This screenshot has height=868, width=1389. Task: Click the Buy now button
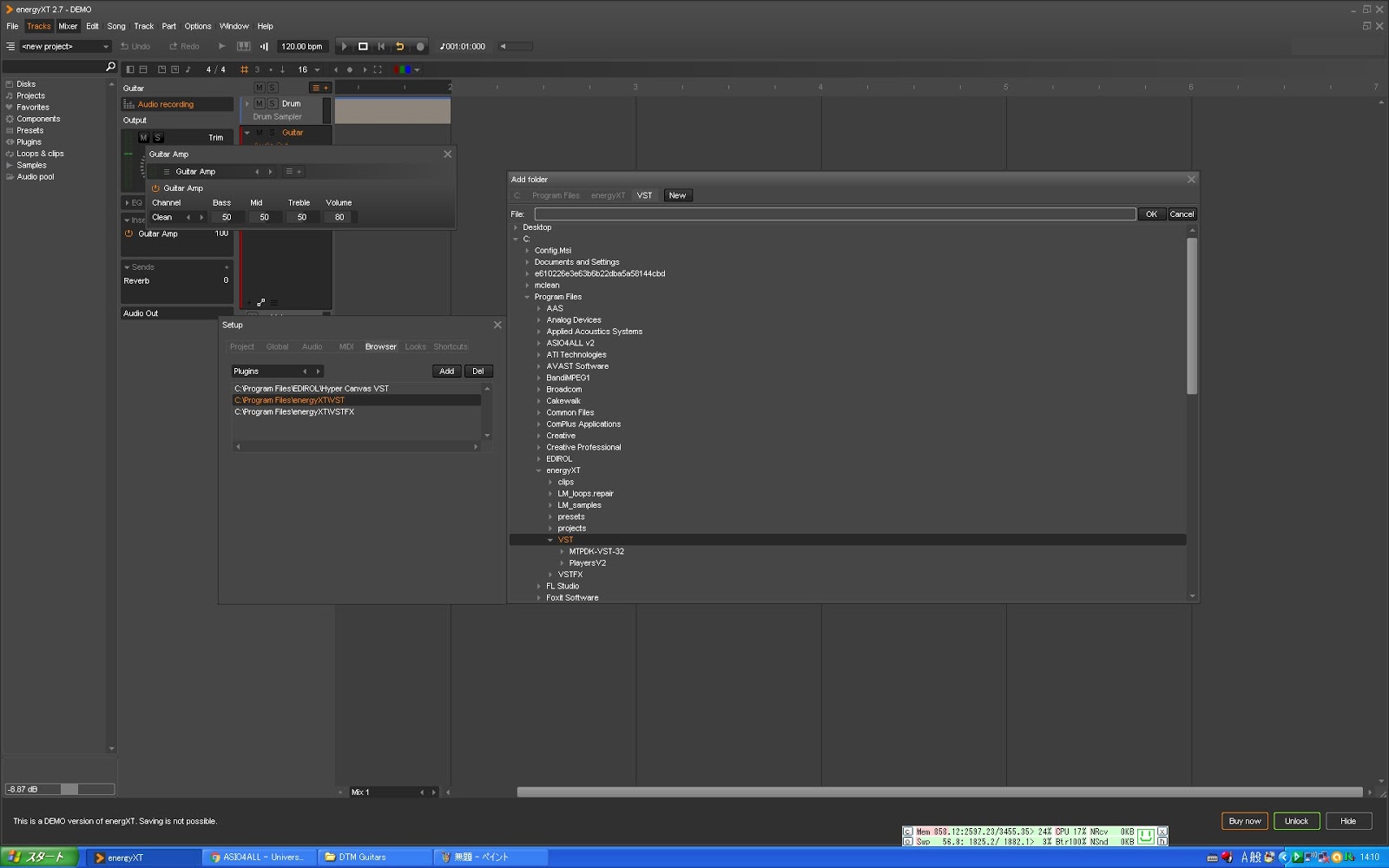1245,821
